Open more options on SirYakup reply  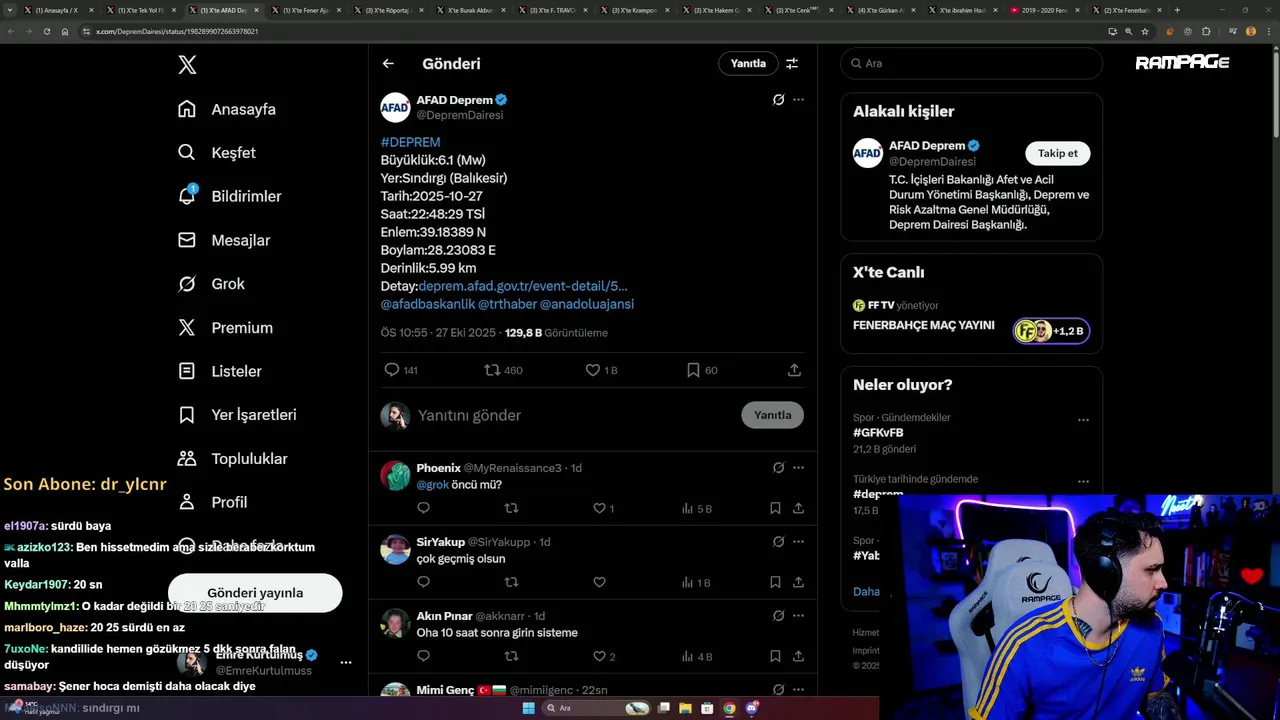pyautogui.click(x=798, y=542)
